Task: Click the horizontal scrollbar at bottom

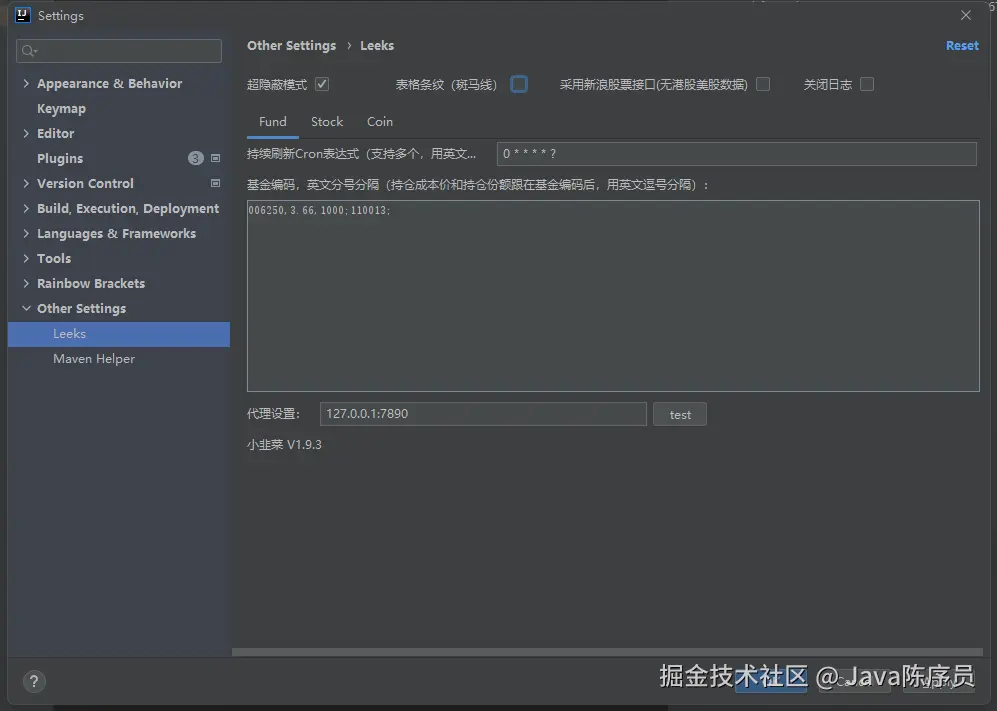Action: click(x=607, y=652)
